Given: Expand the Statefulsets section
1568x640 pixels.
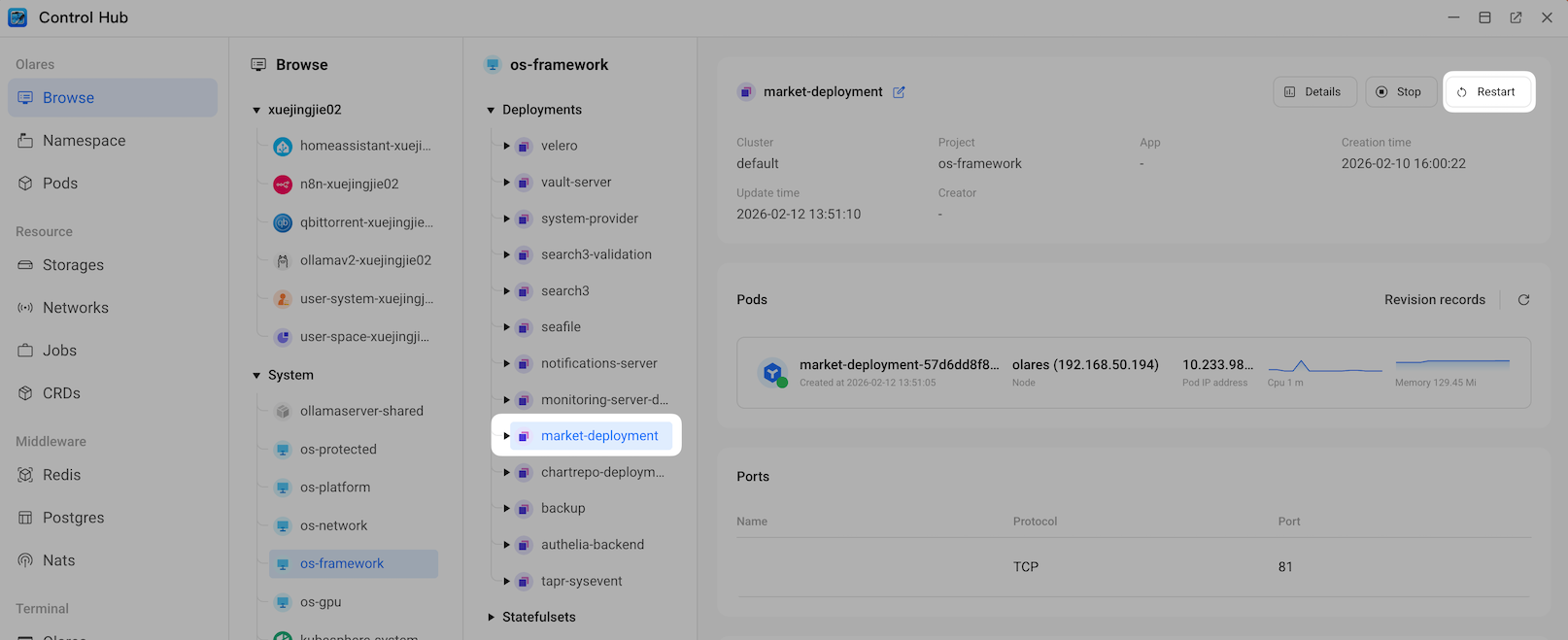Looking at the screenshot, I should (491, 618).
